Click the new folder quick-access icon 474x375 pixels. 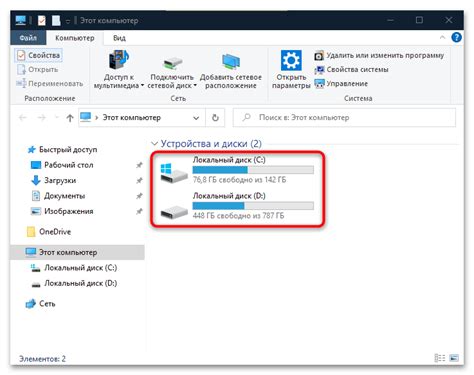point(56,20)
